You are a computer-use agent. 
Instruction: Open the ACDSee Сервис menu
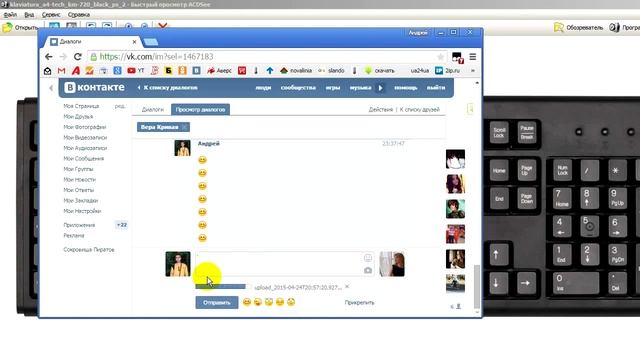pyautogui.click(x=51, y=15)
